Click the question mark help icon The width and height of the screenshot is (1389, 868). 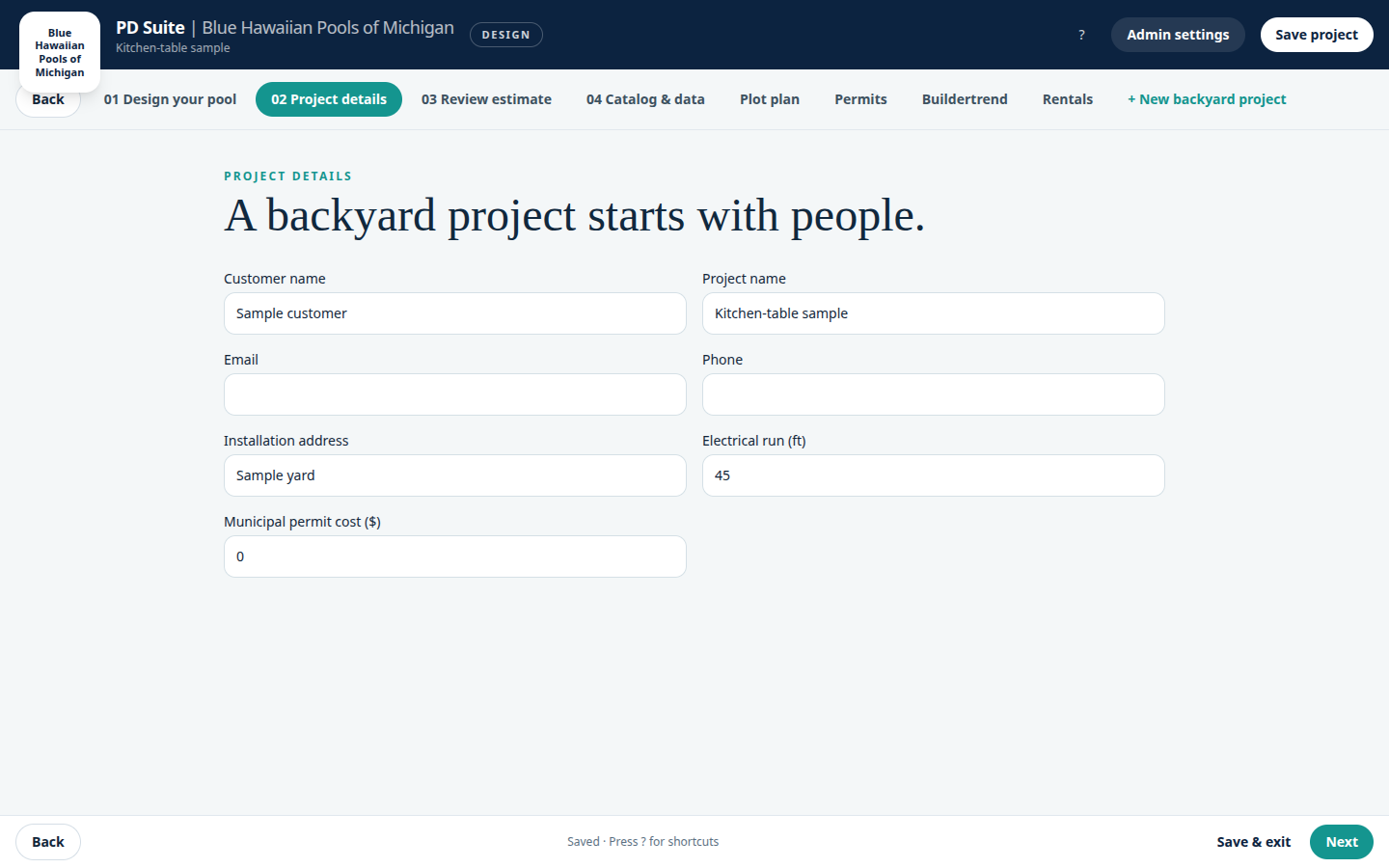click(x=1081, y=35)
